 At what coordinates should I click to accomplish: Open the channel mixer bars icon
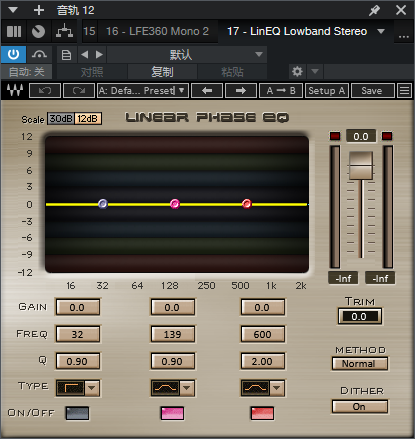click(14, 31)
